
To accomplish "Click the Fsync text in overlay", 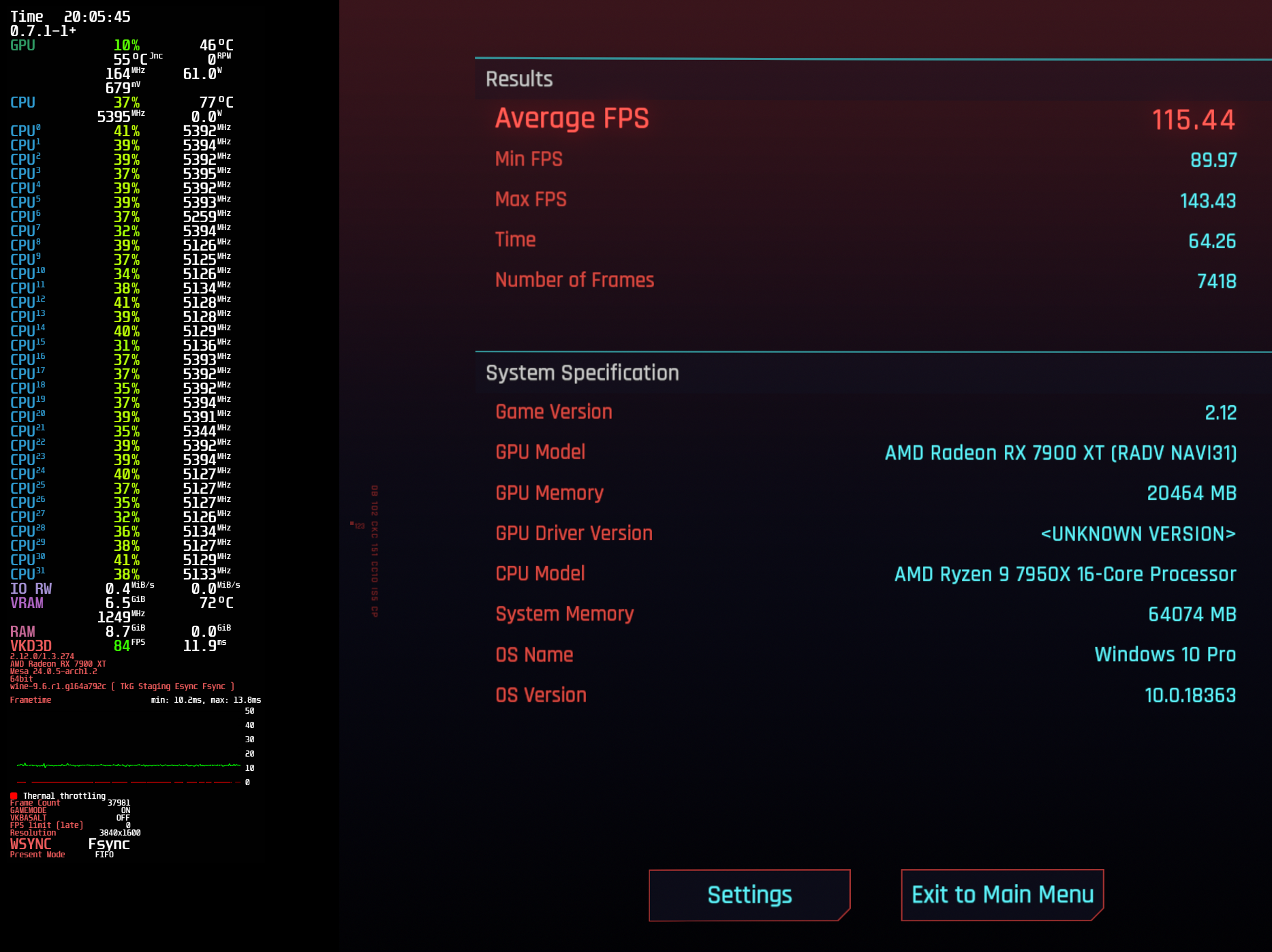I will pyautogui.click(x=109, y=844).
